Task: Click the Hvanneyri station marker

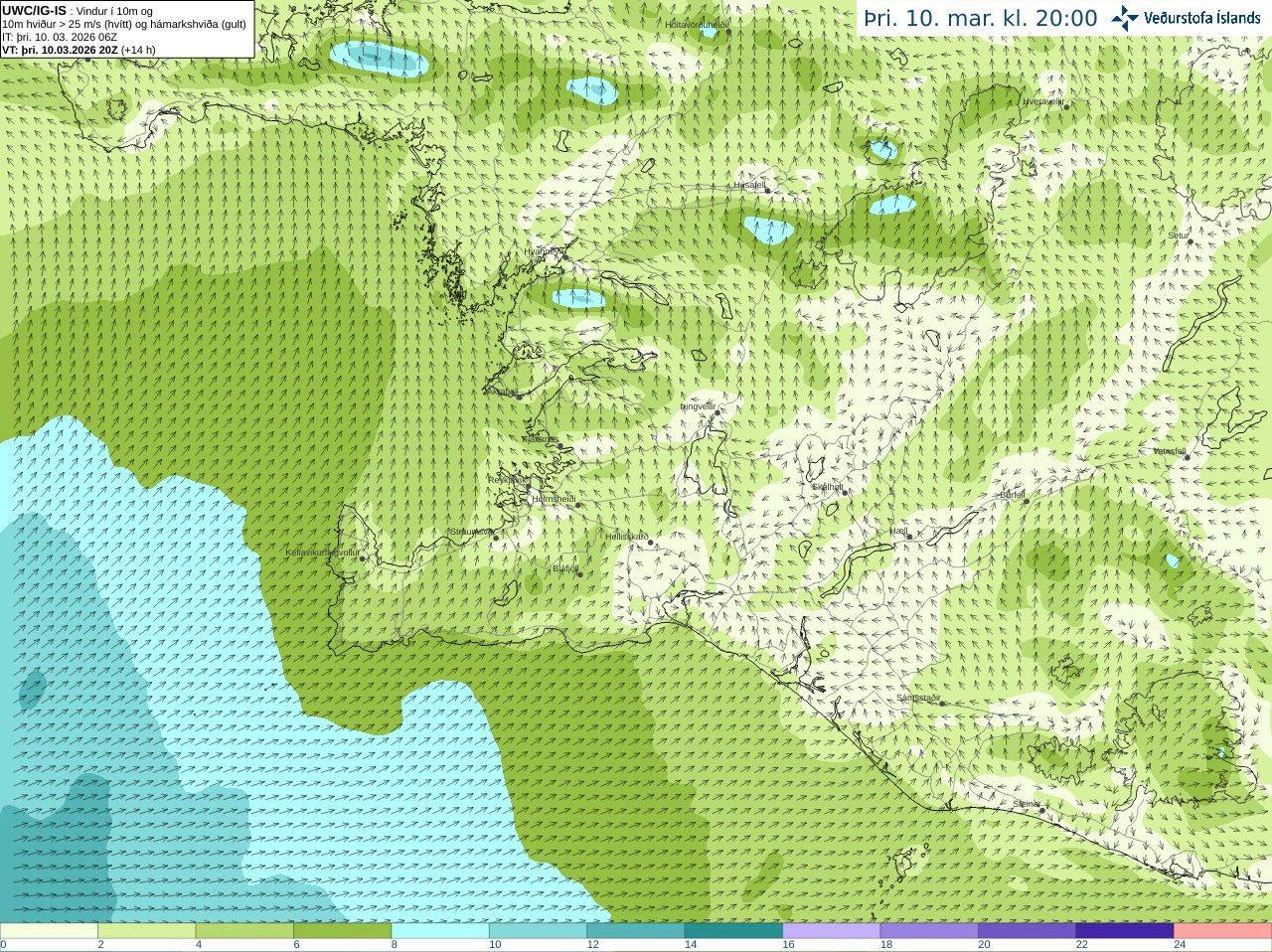Action: [x=564, y=256]
